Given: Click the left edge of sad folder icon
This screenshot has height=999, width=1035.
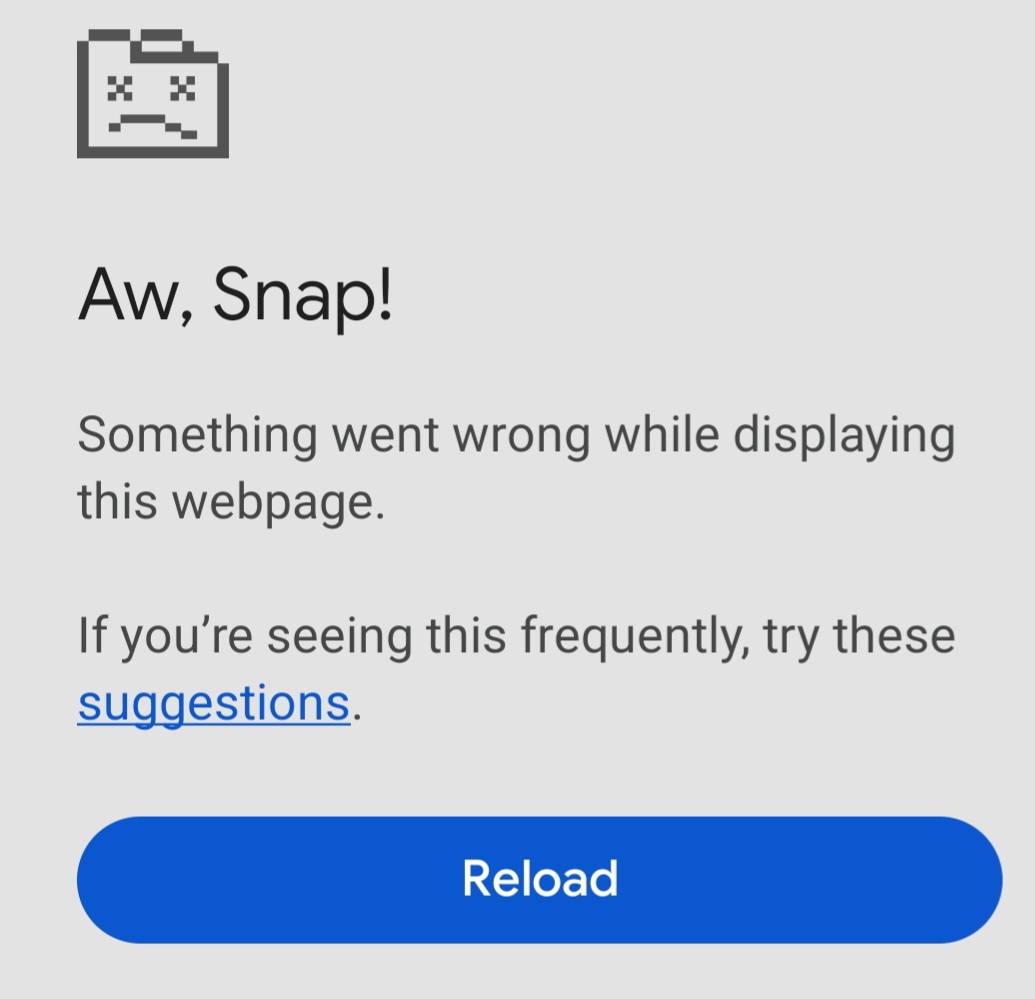Looking at the screenshot, I should tap(83, 97).
